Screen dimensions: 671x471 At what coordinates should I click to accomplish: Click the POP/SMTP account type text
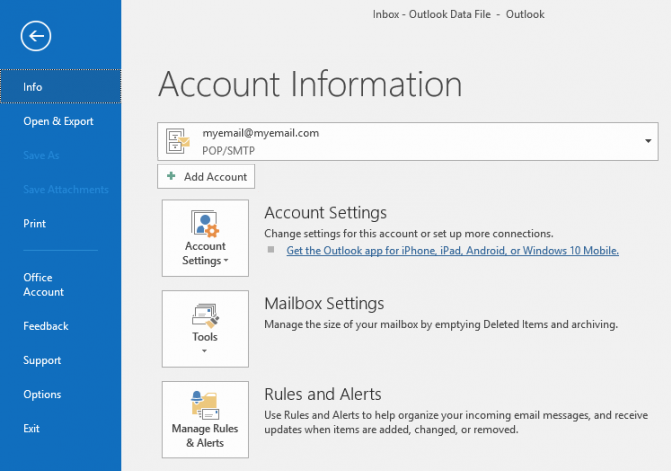pyautogui.click(x=229, y=151)
